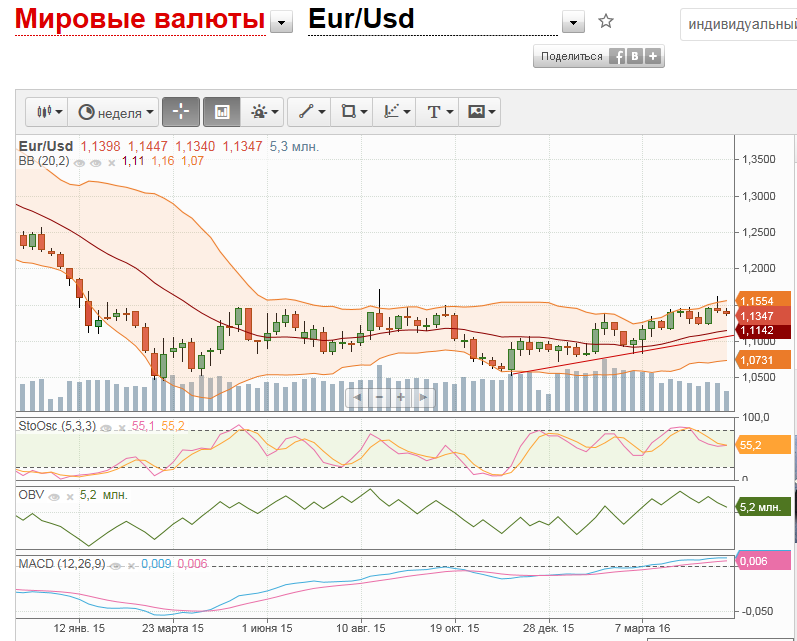Open the rectangle shapes tool menu

point(352,112)
